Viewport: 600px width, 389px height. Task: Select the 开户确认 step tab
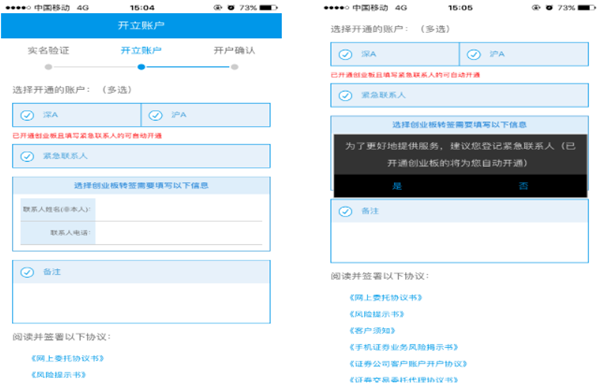tap(234, 50)
